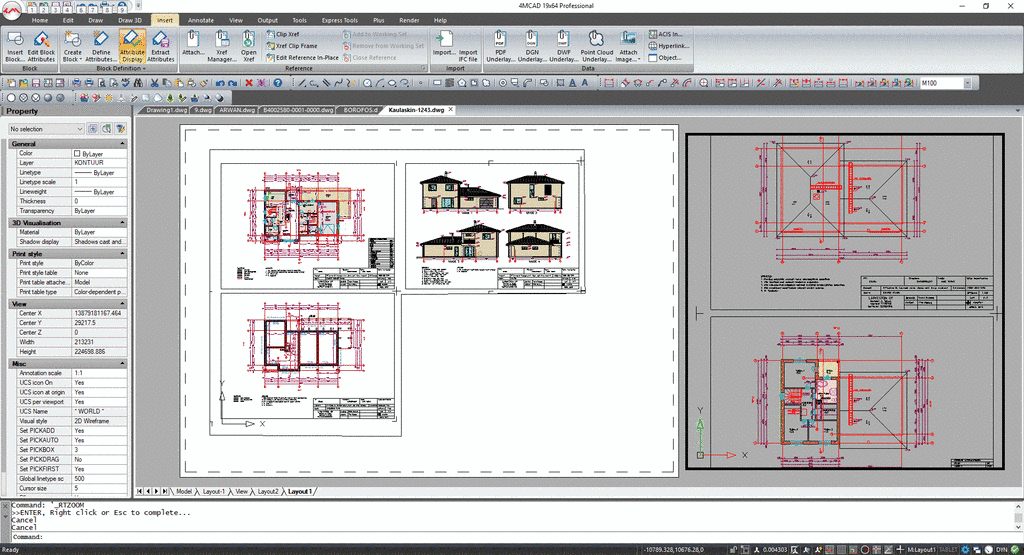
Task: Click the Define Attributes icon
Action: point(101,46)
